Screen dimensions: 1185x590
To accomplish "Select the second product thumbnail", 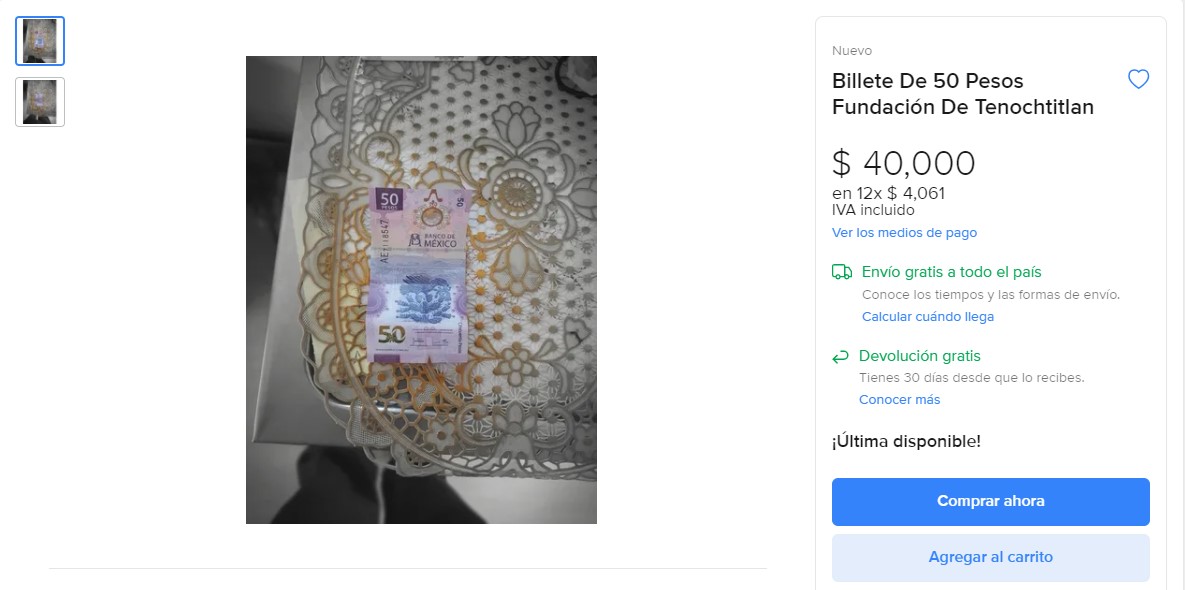I will pos(40,102).
